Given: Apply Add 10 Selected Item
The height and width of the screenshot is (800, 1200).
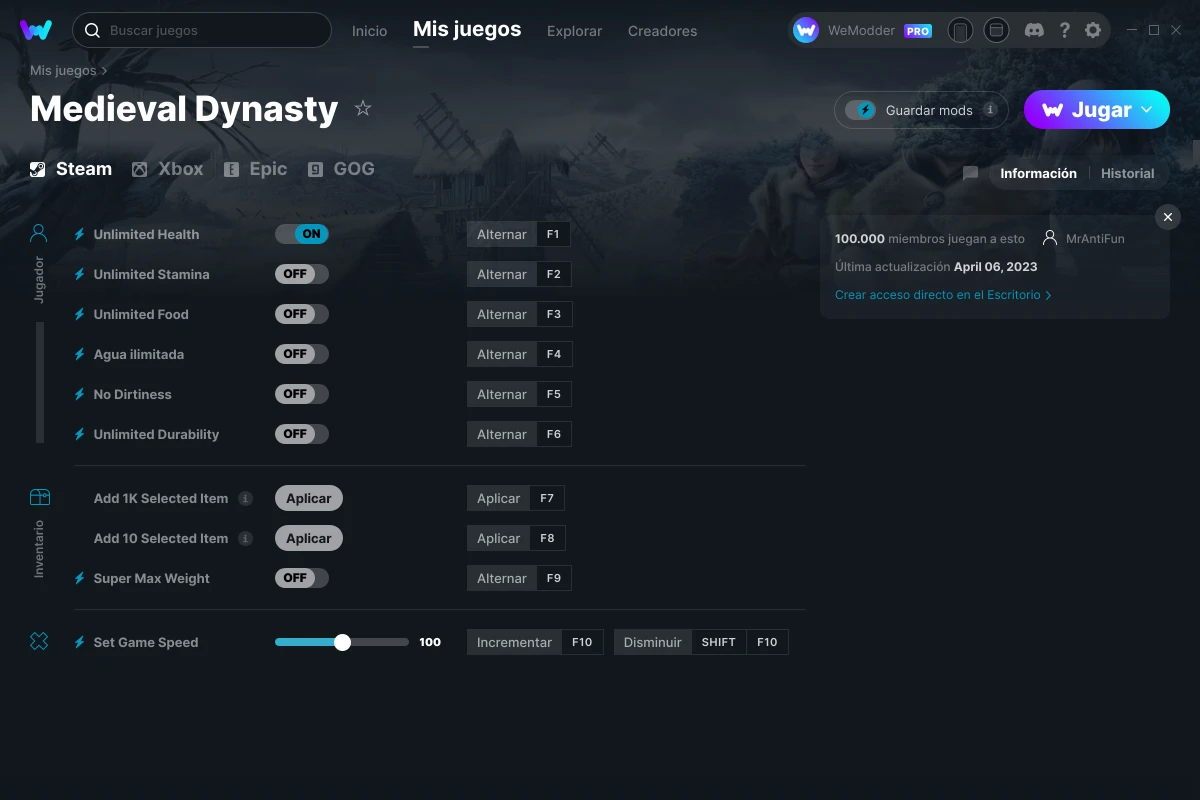Looking at the screenshot, I should click(x=309, y=538).
